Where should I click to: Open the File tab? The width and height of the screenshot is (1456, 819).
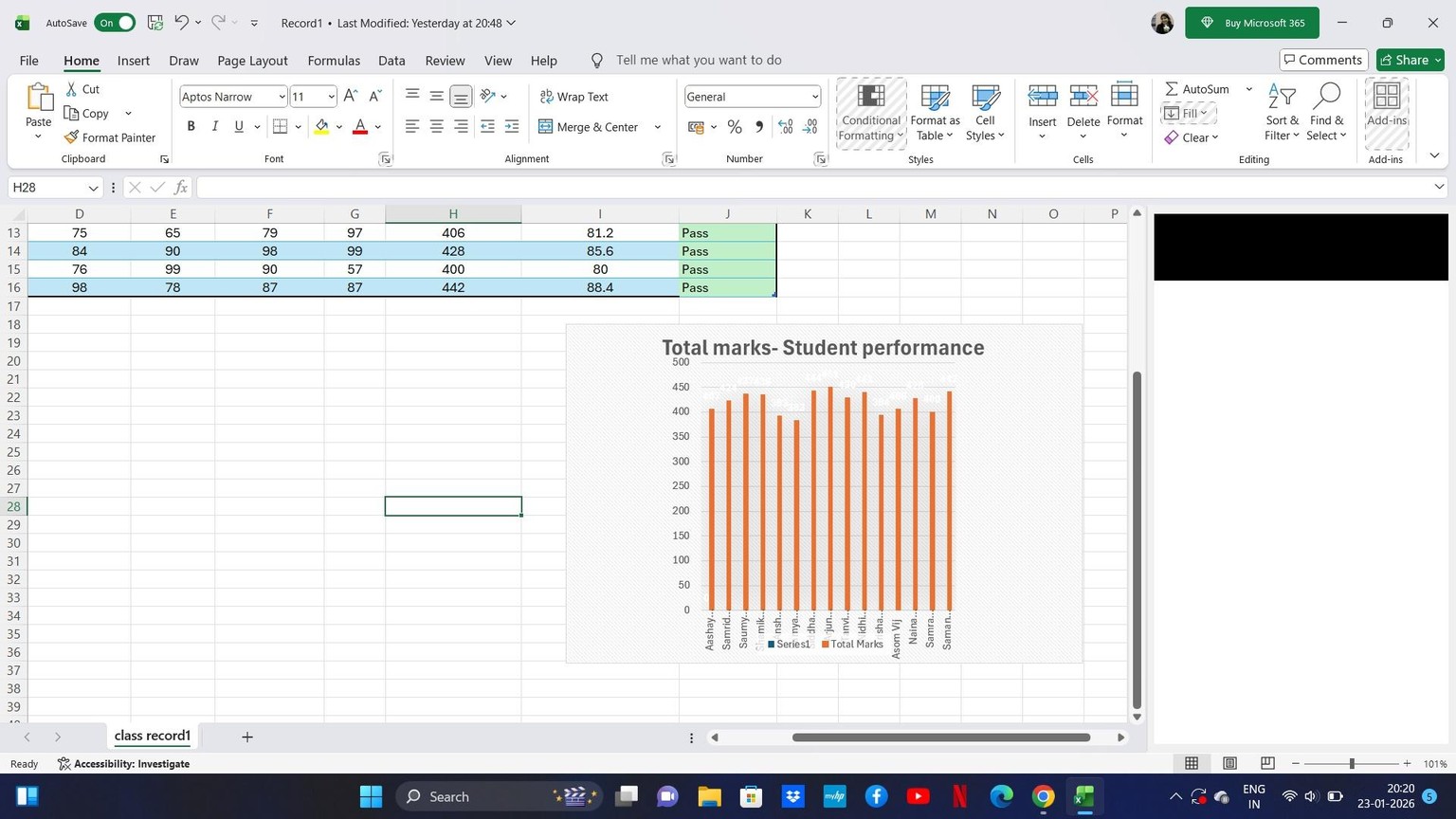[x=29, y=61]
